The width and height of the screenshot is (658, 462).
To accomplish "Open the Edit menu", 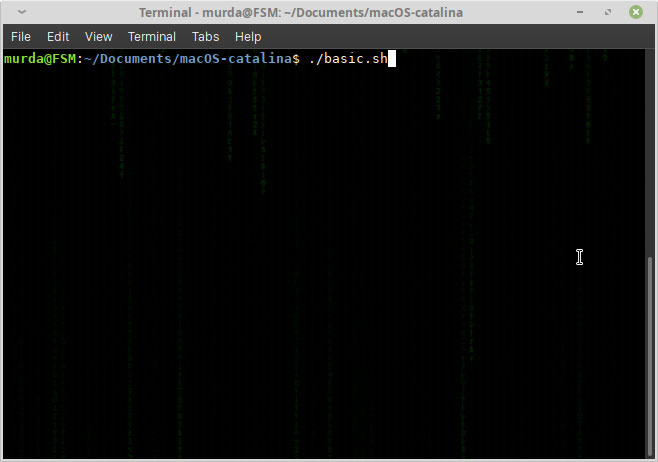I will (58, 36).
